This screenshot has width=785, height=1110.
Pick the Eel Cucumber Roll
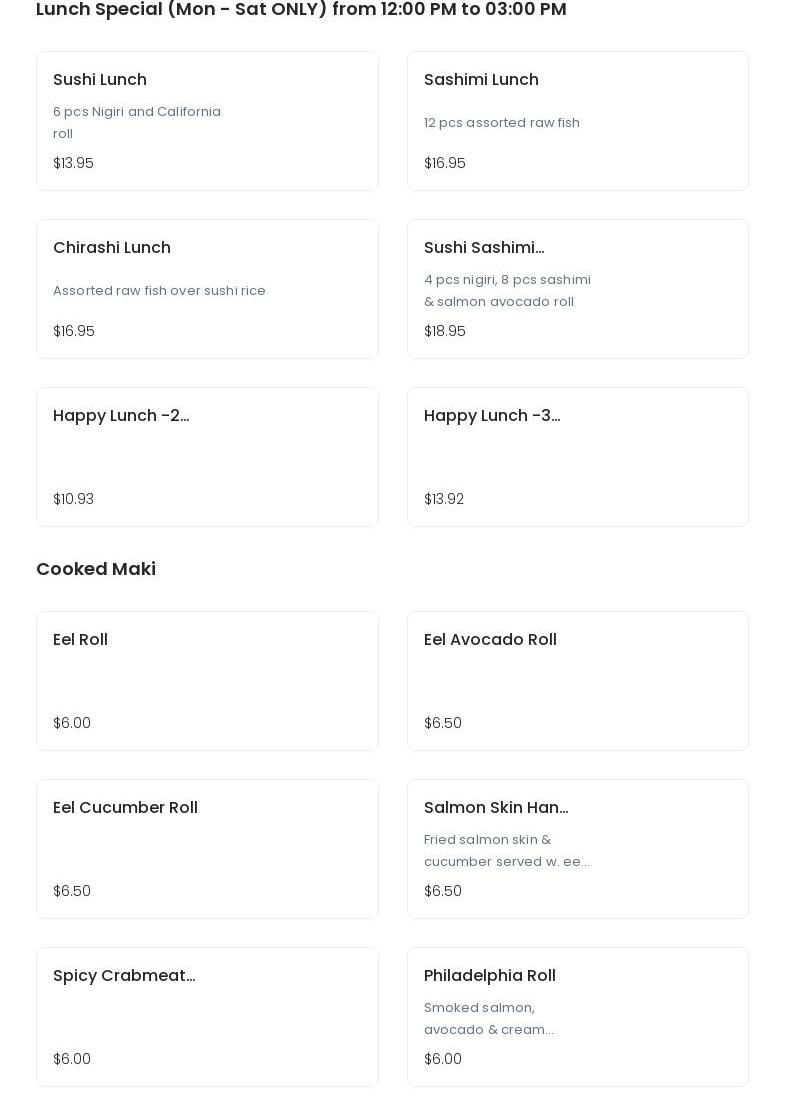pos(207,849)
